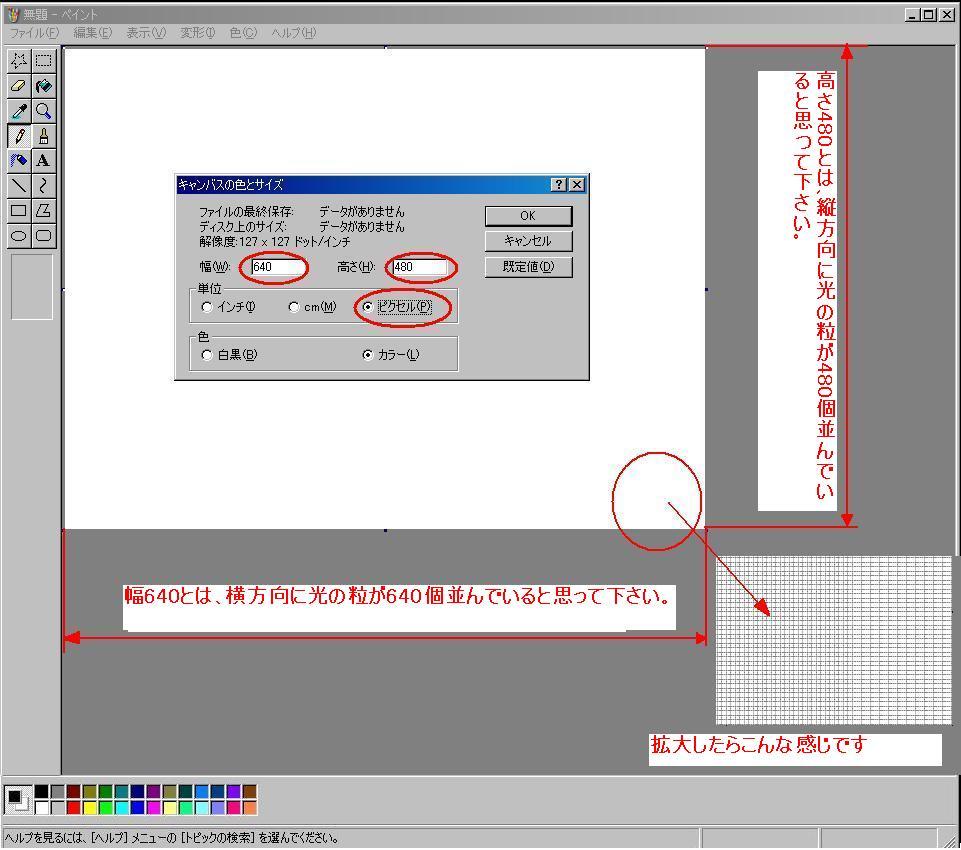Enable the 白黒 color option
961x850 pixels.
(207, 355)
